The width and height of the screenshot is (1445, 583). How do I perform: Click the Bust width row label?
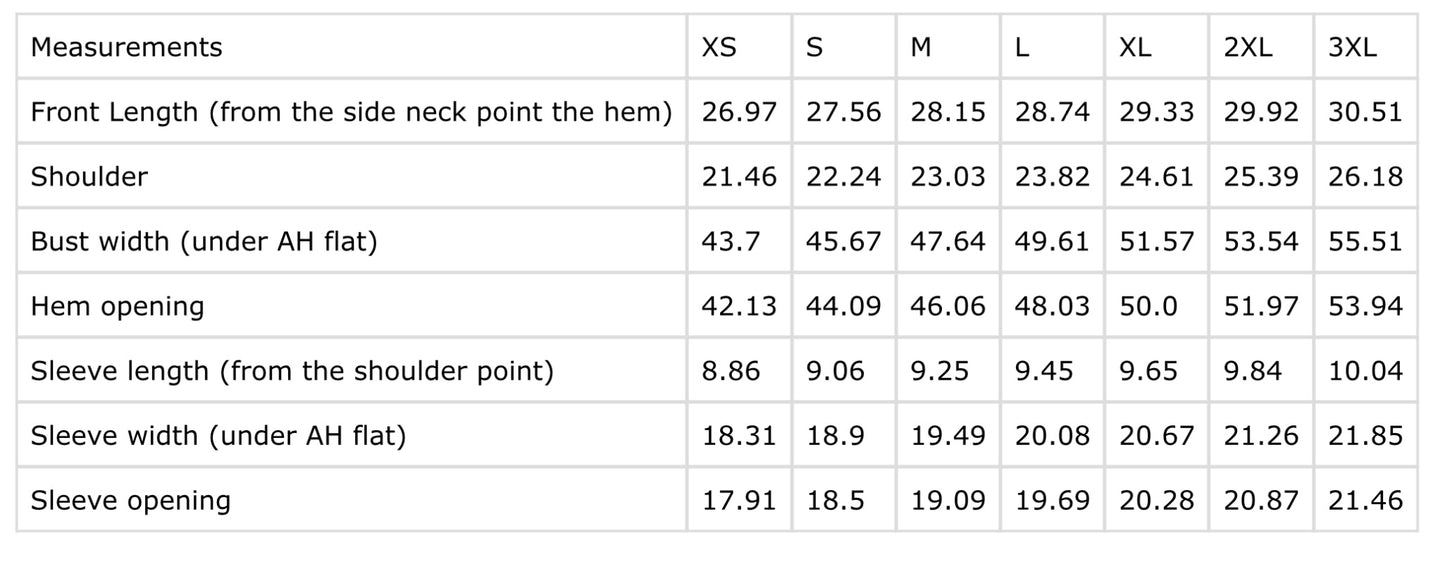tap(204, 242)
